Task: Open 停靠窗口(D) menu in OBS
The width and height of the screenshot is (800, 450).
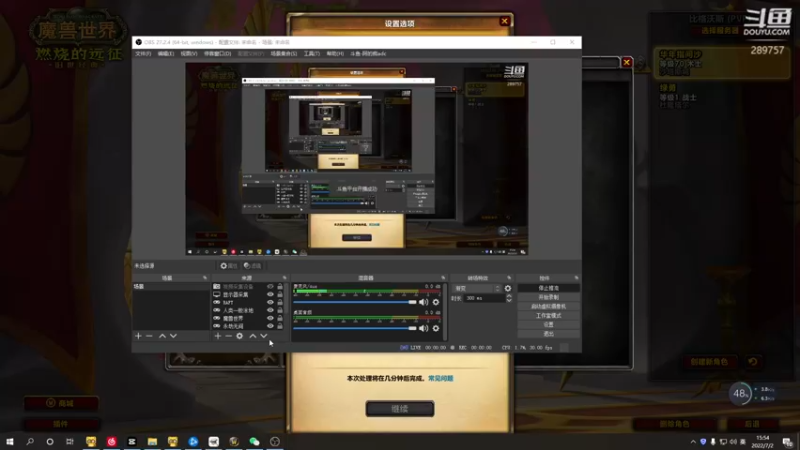Action: tap(217, 54)
